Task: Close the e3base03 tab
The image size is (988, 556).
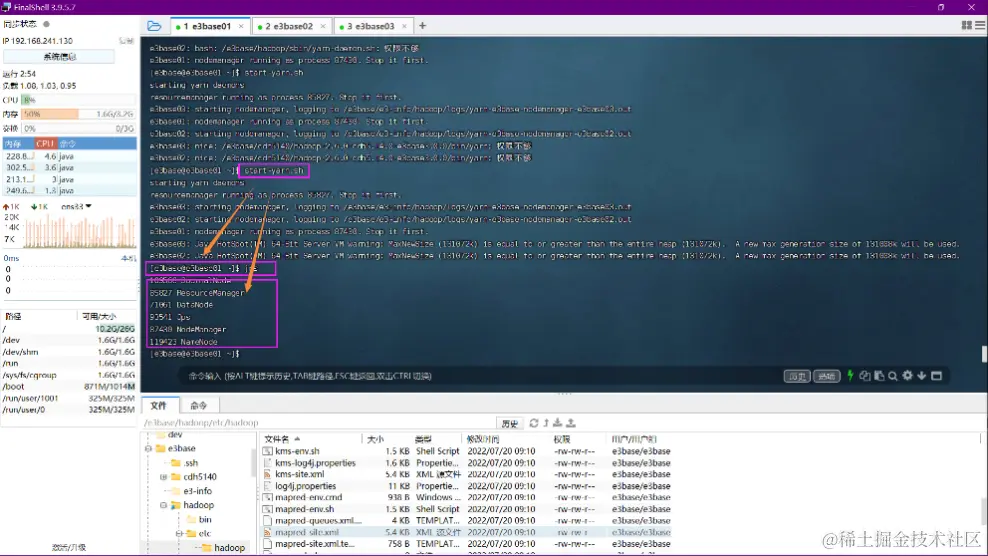Action: pyautogui.click(x=405, y=26)
